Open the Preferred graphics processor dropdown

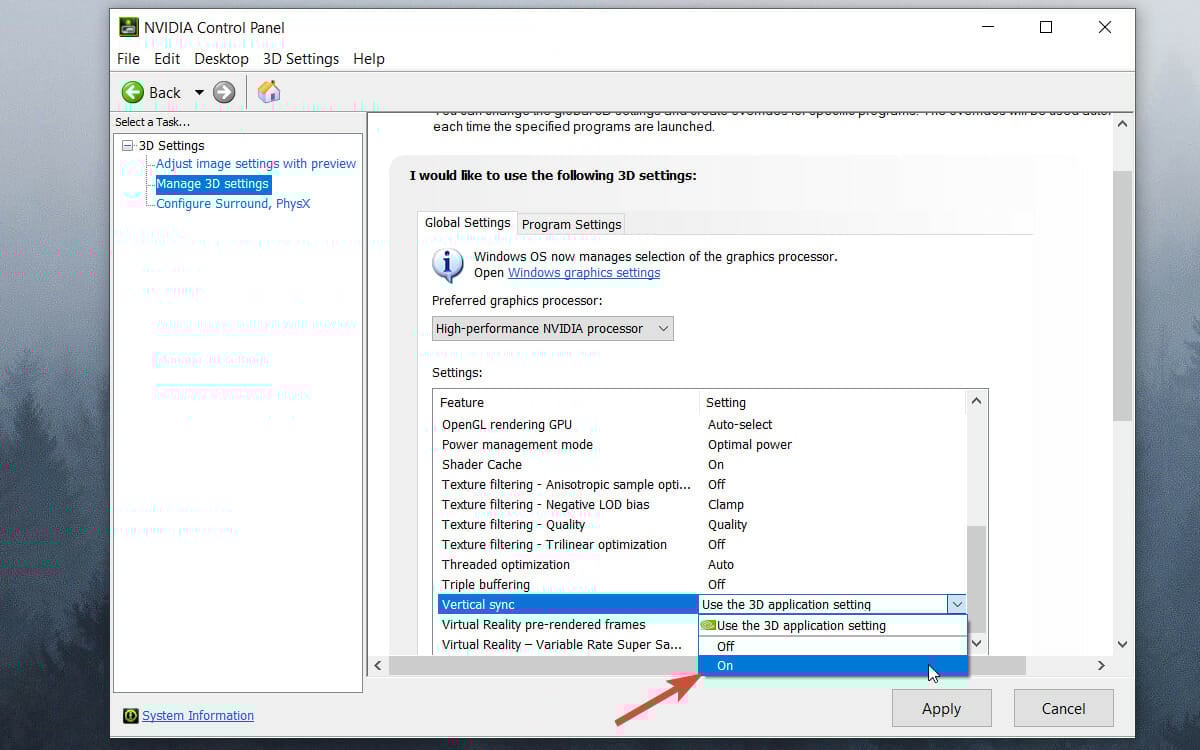click(553, 328)
